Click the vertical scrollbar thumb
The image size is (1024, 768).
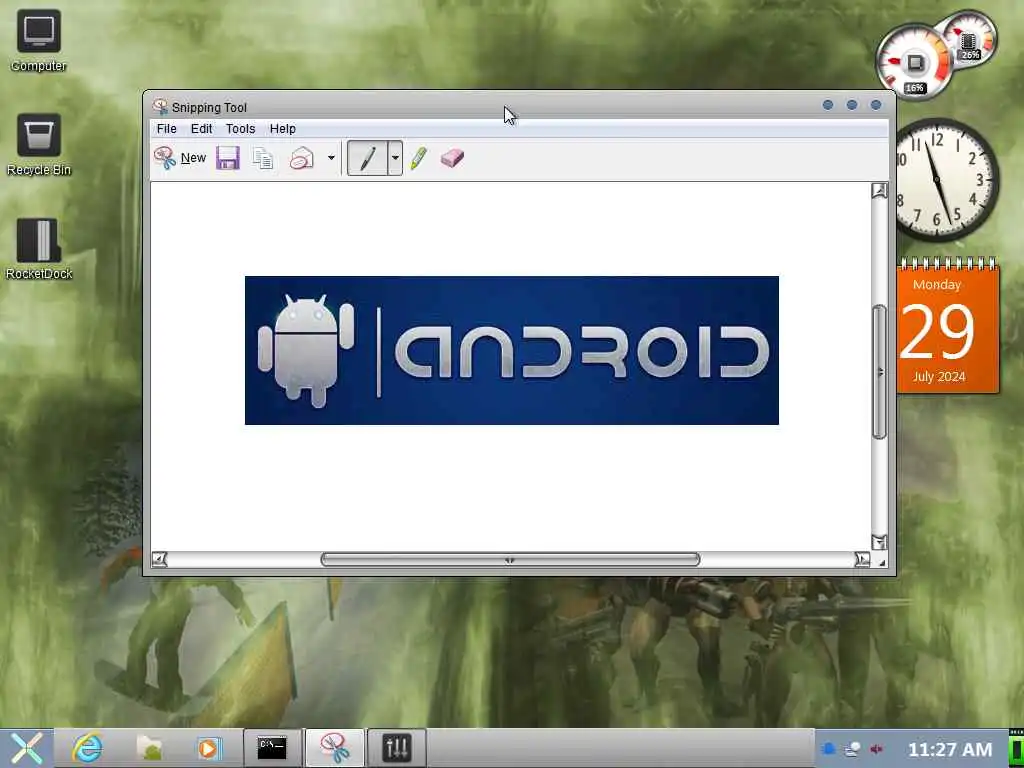click(x=879, y=372)
